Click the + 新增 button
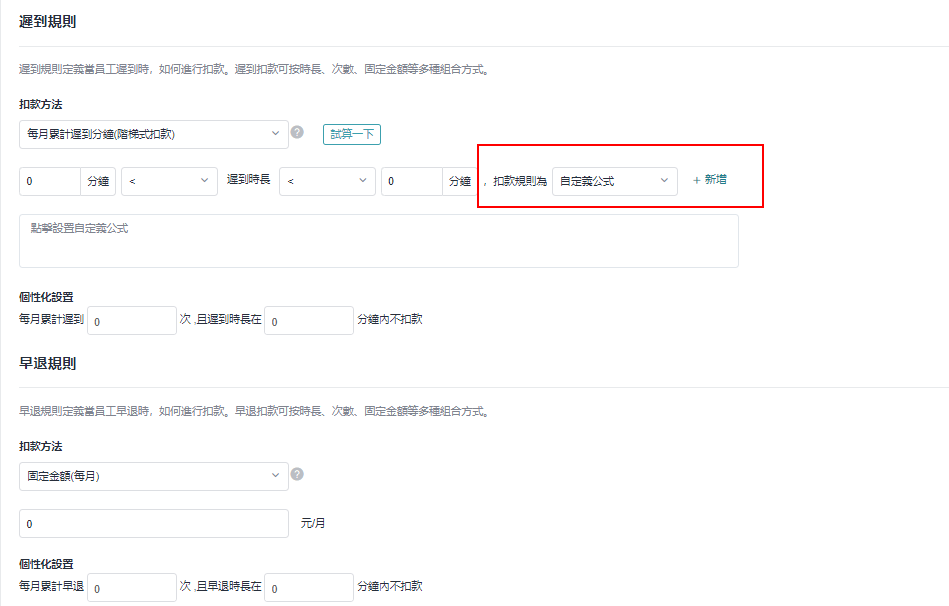This screenshot has width=949, height=606. (x=709, y=180)
